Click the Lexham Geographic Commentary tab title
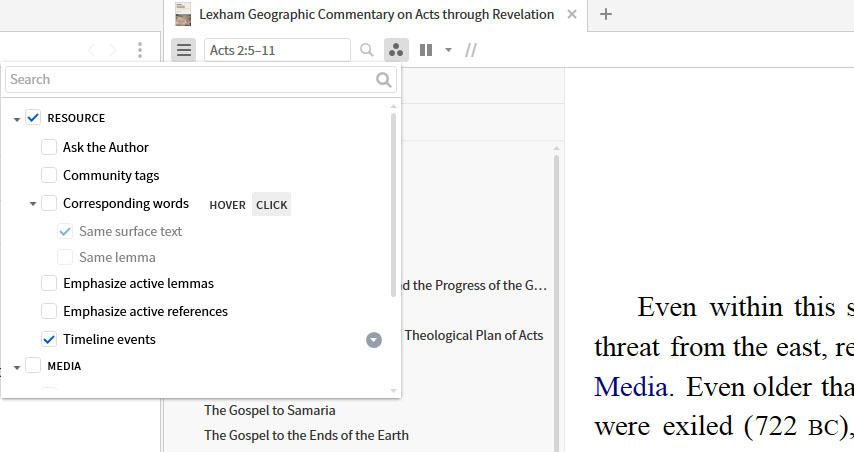This screenshot has width=854, height=452. click(x=376, y=14)
